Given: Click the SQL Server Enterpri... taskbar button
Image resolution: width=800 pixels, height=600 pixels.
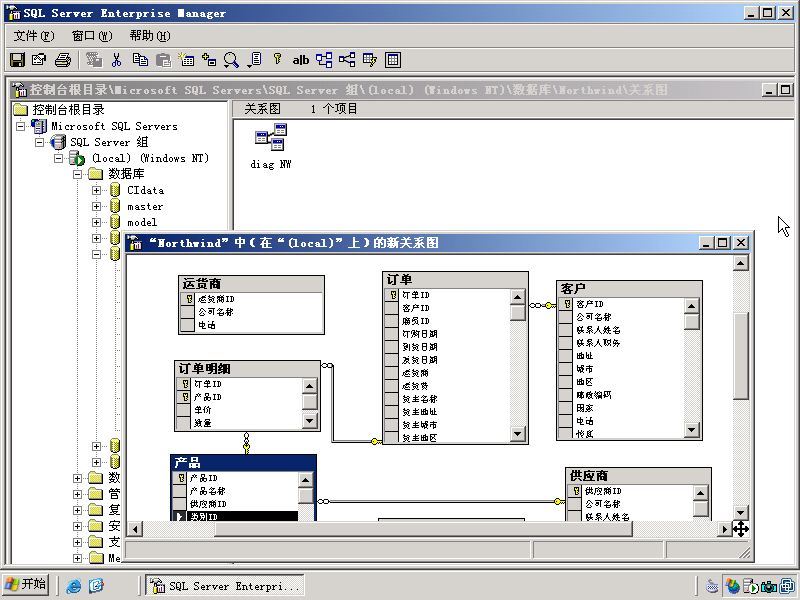Looking at the screenshot, I should pos(225,586).
